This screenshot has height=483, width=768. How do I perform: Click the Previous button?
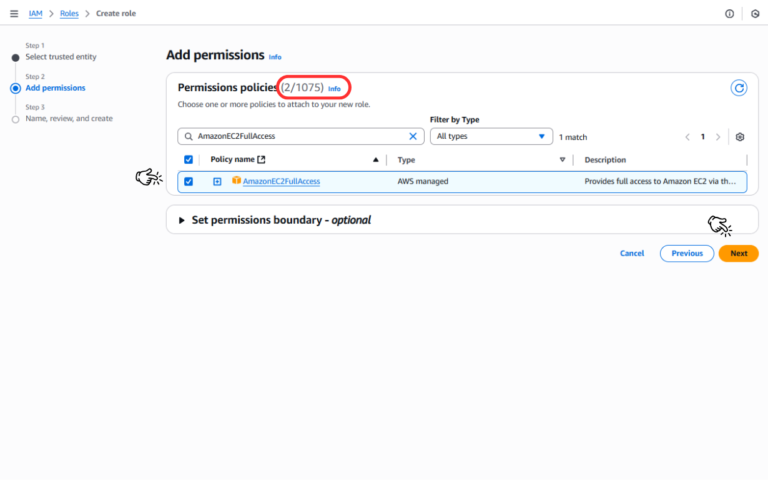point(686,253)
